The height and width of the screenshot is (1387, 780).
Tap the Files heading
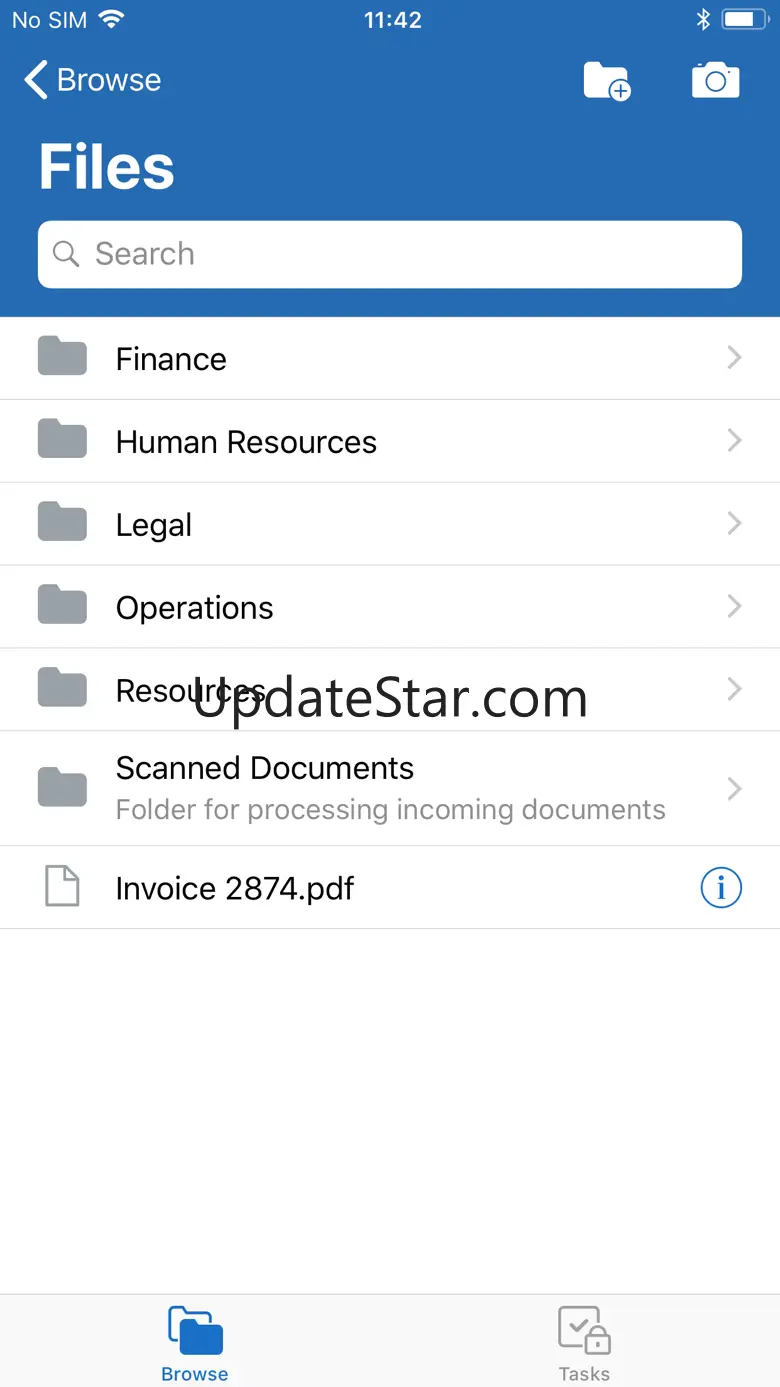[x=107, y=167]
